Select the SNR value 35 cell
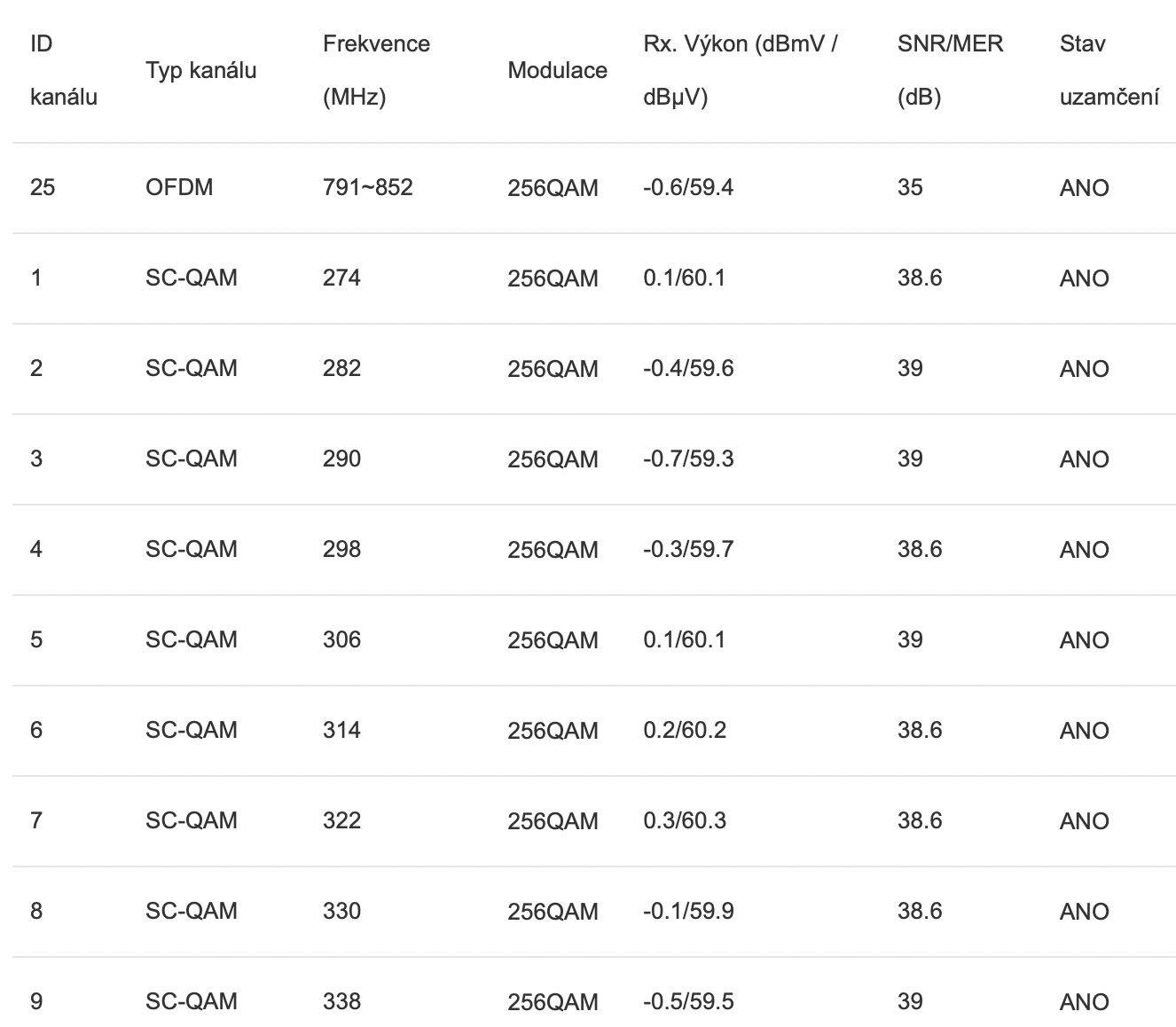 [910, 187]
